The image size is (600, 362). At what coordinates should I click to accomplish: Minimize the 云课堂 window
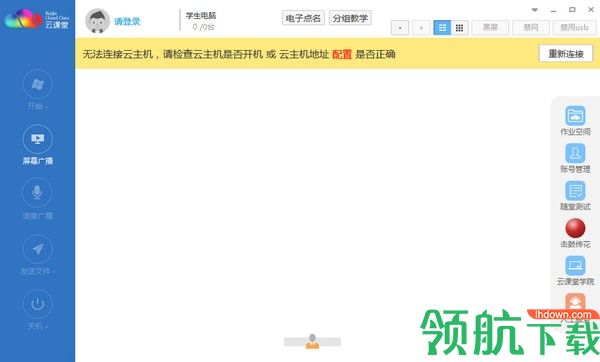(x=553, y=10)
